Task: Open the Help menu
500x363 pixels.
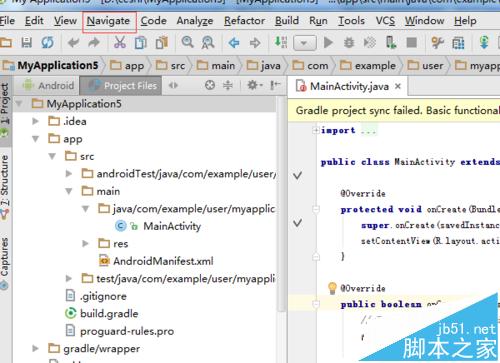Action: coord(465,21)
